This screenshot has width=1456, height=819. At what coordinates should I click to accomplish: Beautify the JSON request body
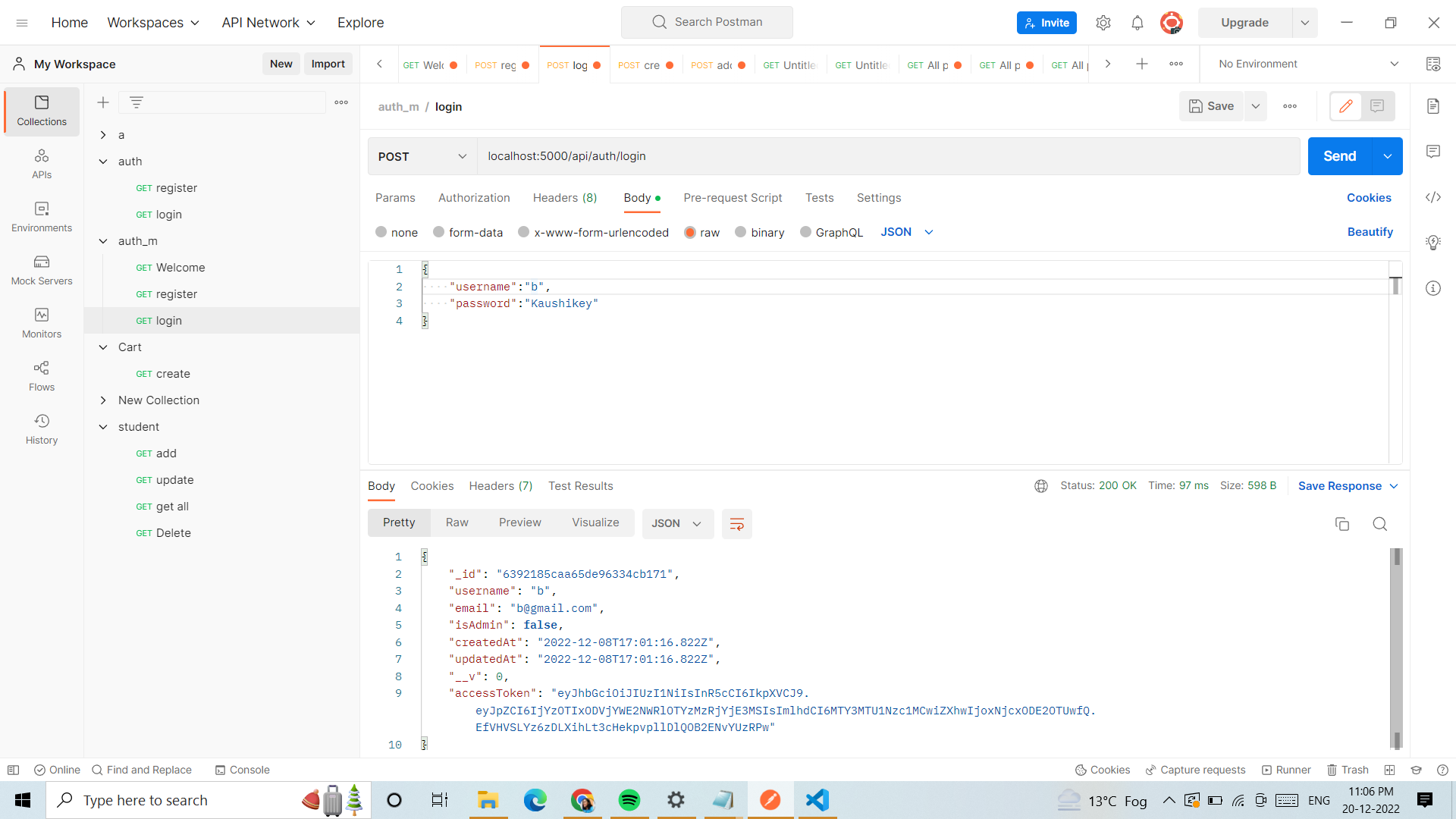(x=1370, y=232)
